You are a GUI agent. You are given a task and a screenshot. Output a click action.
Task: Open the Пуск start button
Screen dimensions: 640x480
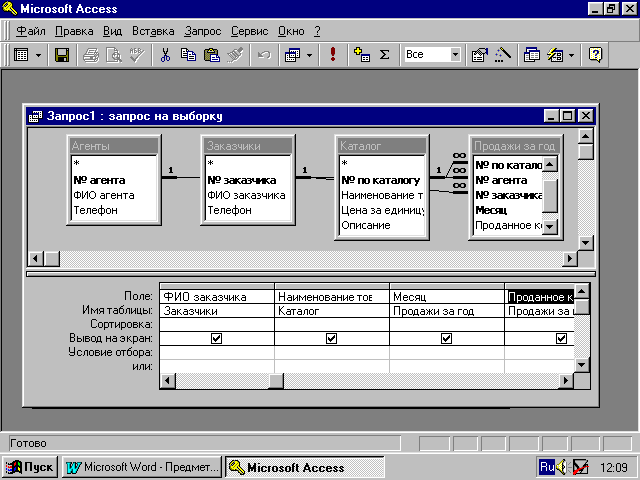click(x=30, y=467)
